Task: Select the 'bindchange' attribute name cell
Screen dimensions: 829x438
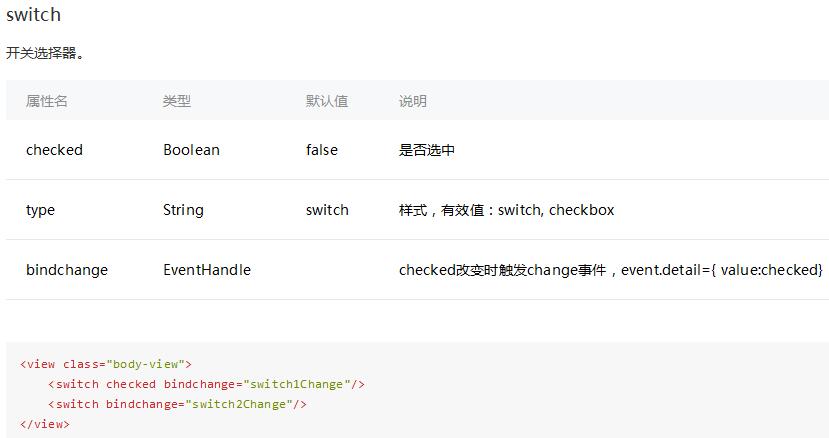Action: point(67,270)
